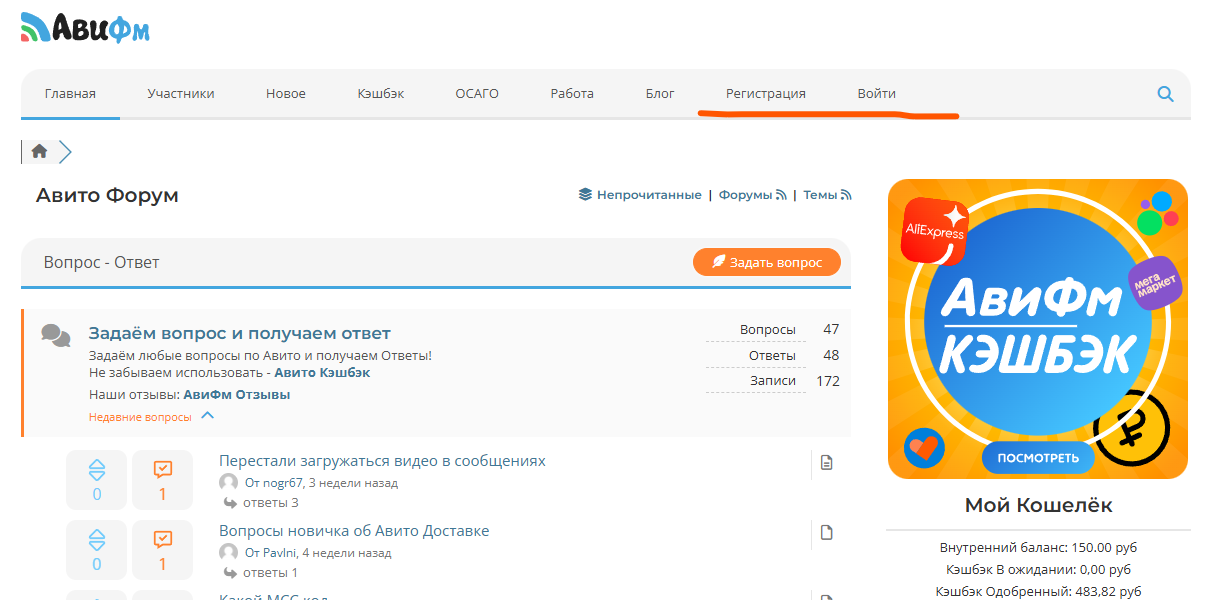Click answer count icon for video loading question
Viewport: 1215px width, 600px height.
click(163, 469)
